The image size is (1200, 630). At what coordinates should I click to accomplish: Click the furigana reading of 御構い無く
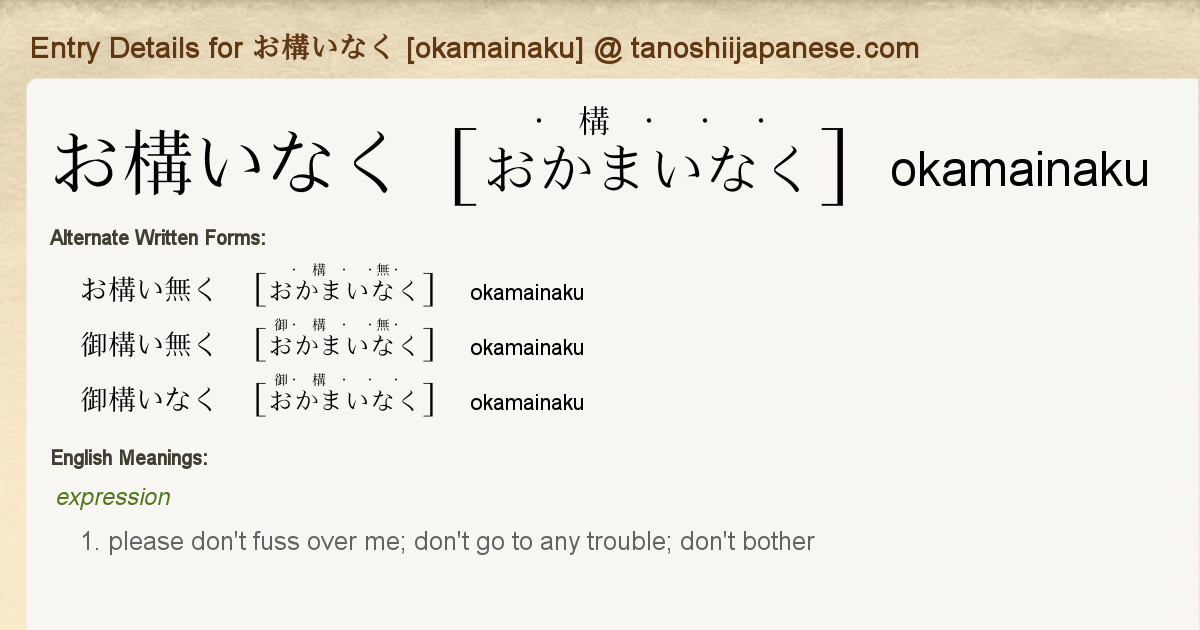click(344, 346)
